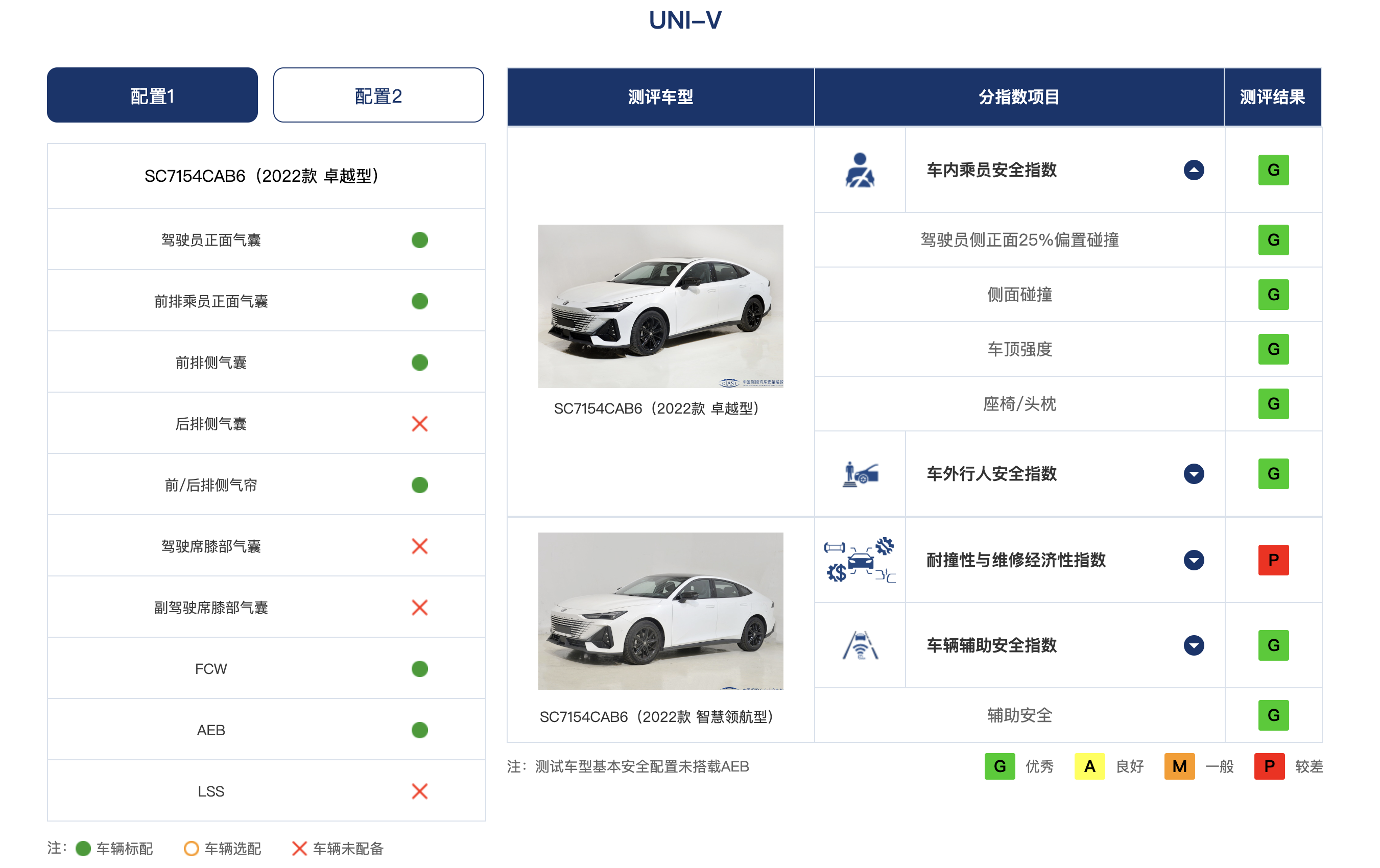1380x868 pixels.
Task: Click the green dot for 前排乘员正面气囊
Action: (419, 301)
